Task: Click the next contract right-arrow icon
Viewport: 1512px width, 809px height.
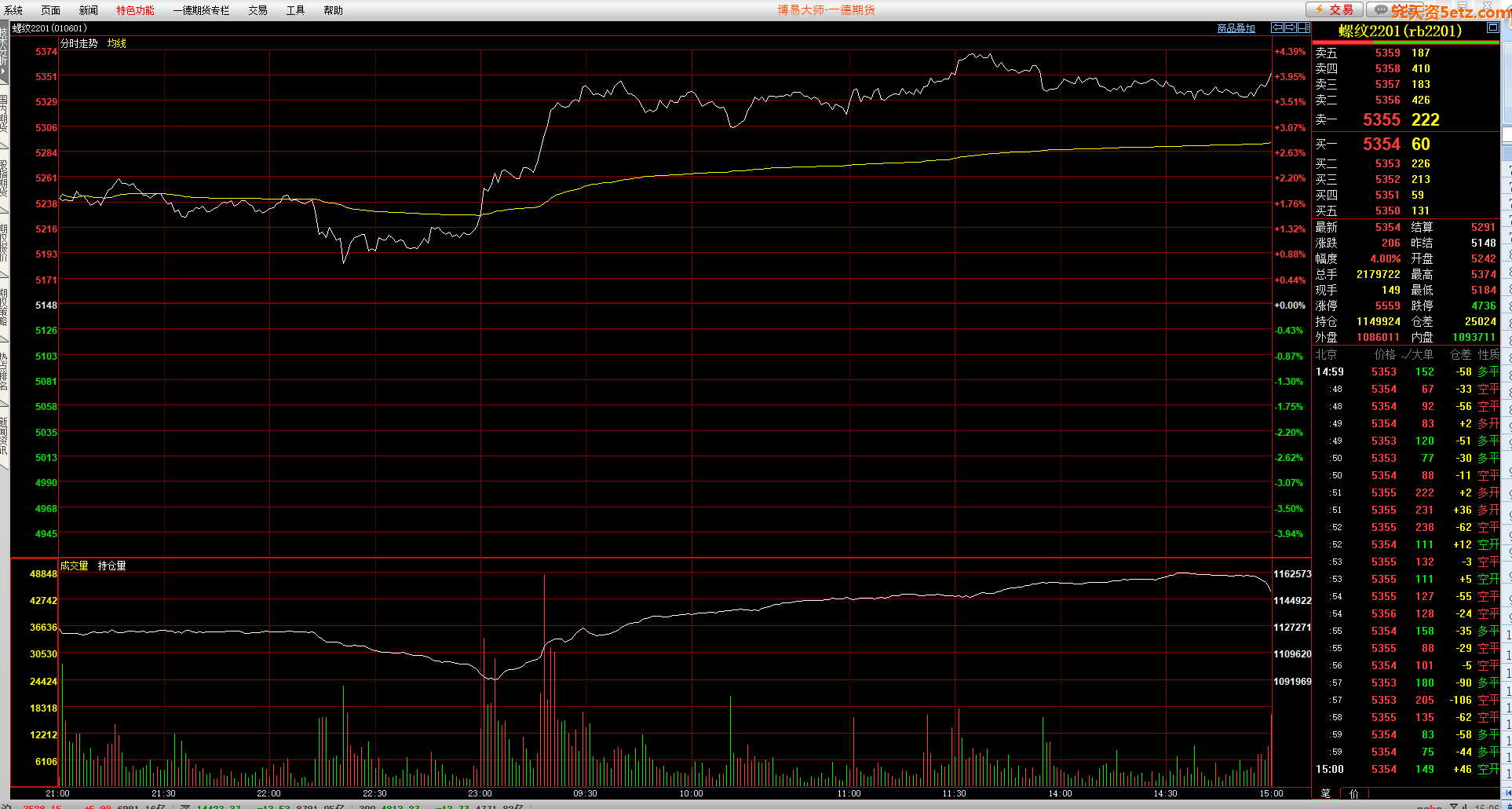Action: click(x=1290, y=27)
